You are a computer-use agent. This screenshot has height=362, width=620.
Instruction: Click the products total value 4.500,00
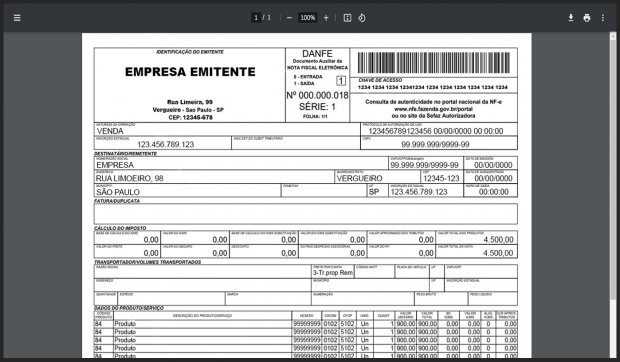[x=498, y=239]
